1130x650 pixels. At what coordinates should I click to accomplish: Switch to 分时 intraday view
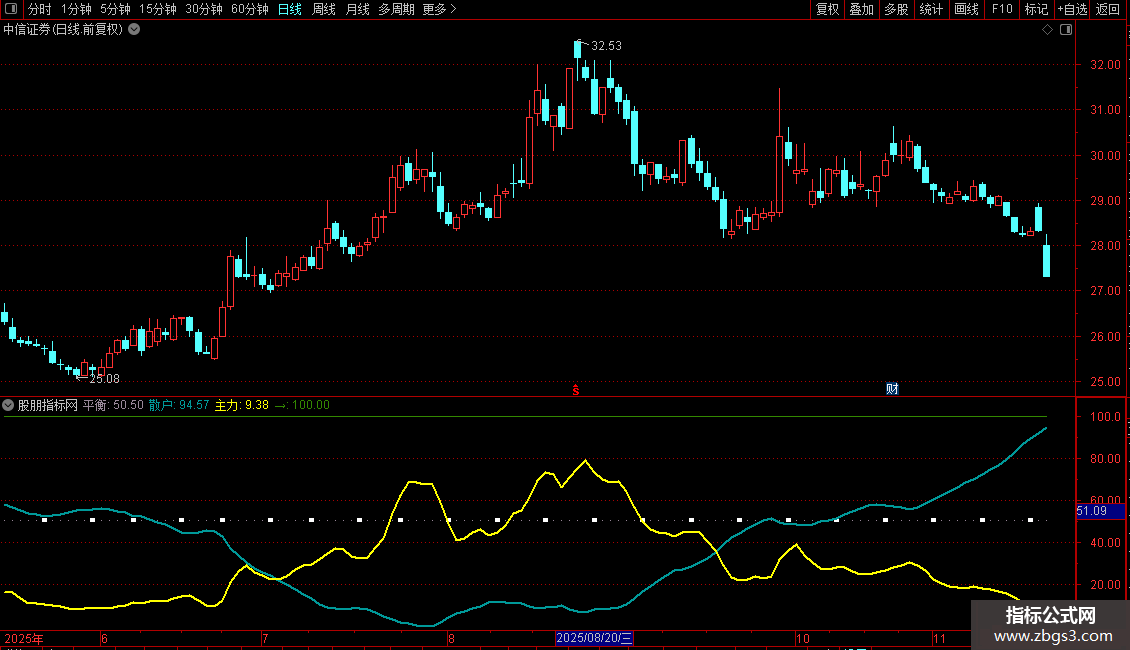tap(40, 9)
